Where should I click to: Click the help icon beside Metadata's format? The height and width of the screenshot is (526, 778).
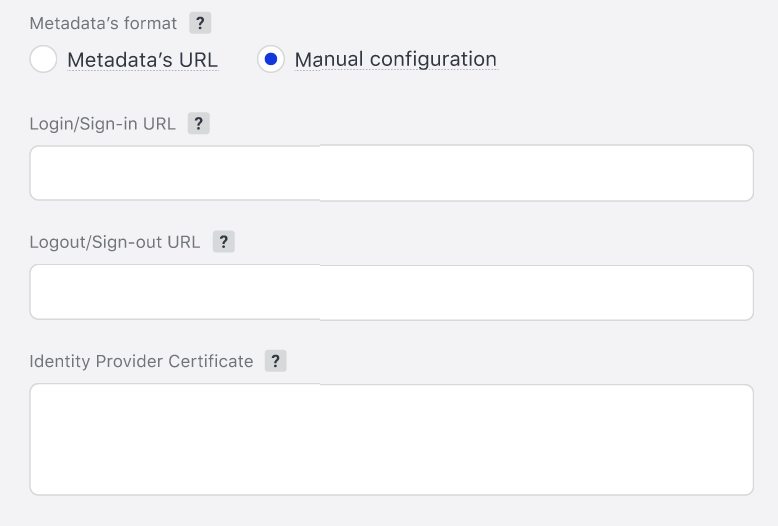[200, 23]
